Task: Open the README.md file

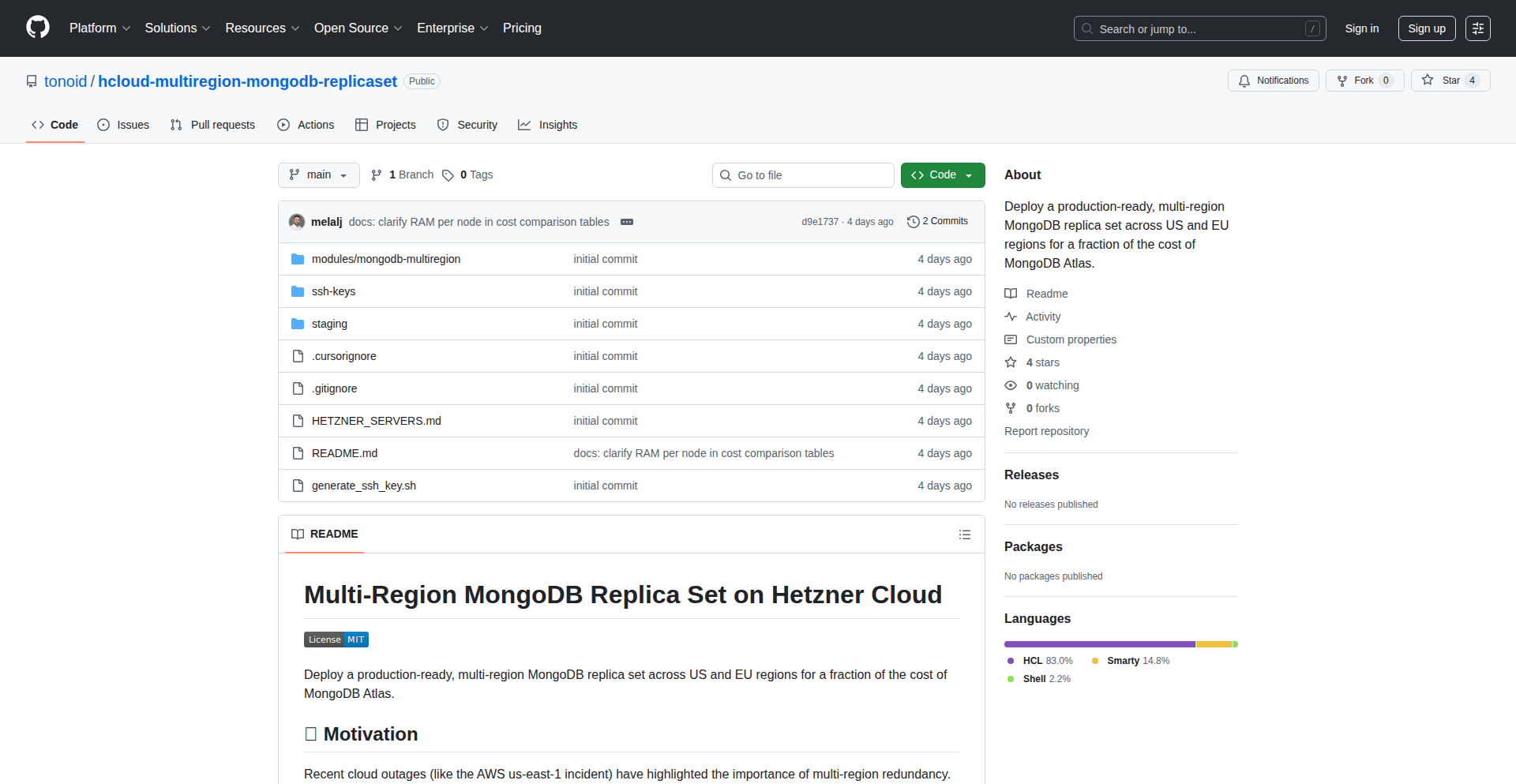Action: 344,453
